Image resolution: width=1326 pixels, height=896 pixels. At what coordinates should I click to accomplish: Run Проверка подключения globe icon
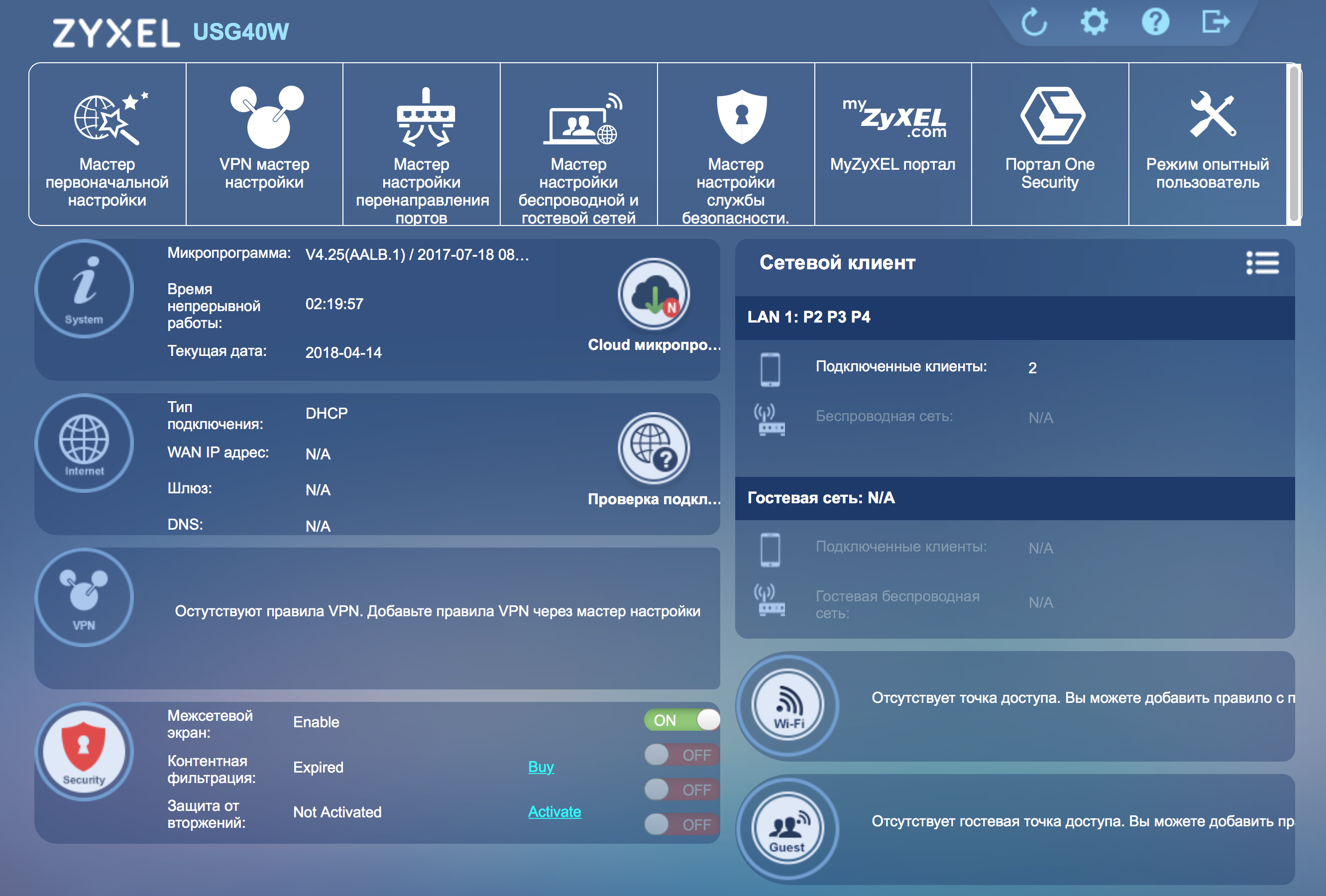pyautogui.click(x=654, y=448)
